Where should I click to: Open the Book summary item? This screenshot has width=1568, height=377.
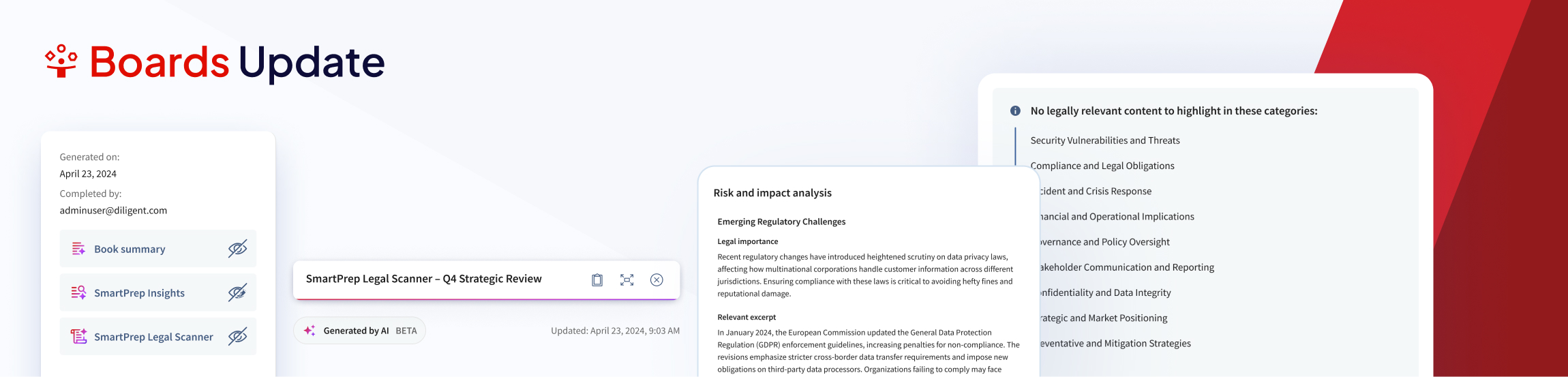pos(130,249)
